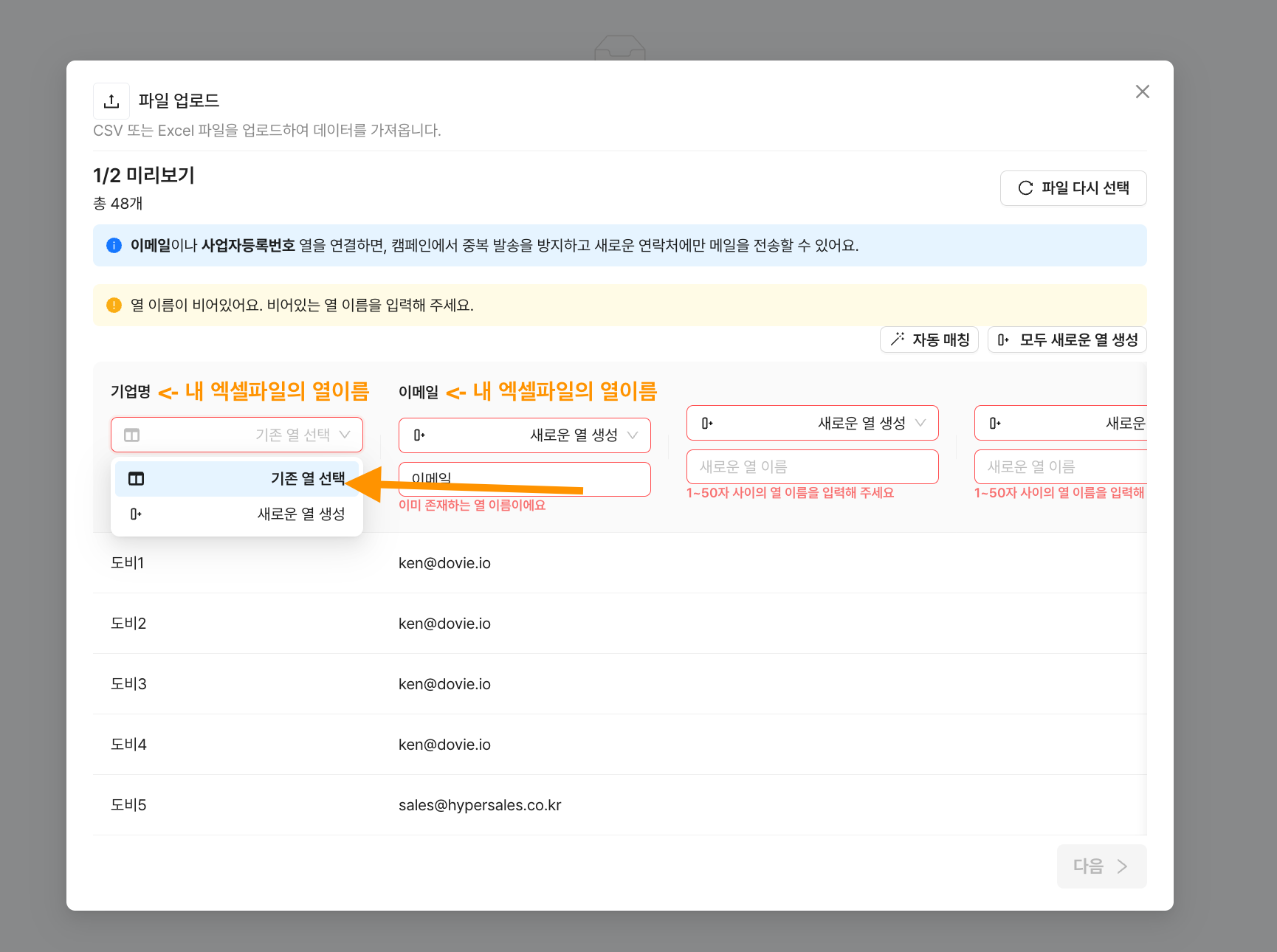Click the table icon in 기존 열 선택 option
The image size is (1277, 952).
[x=137, y=479]
